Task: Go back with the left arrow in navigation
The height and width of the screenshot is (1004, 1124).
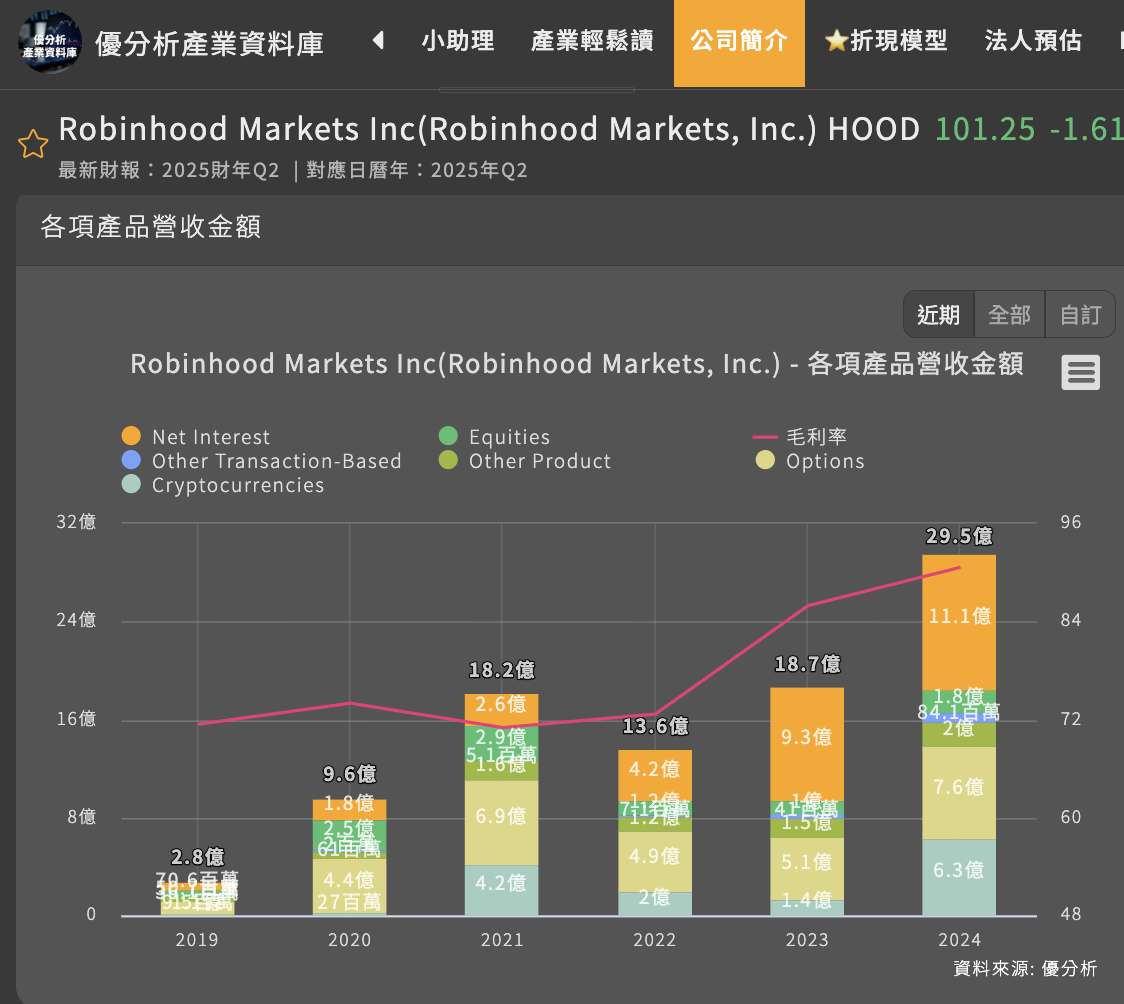Action: (379, 40)
